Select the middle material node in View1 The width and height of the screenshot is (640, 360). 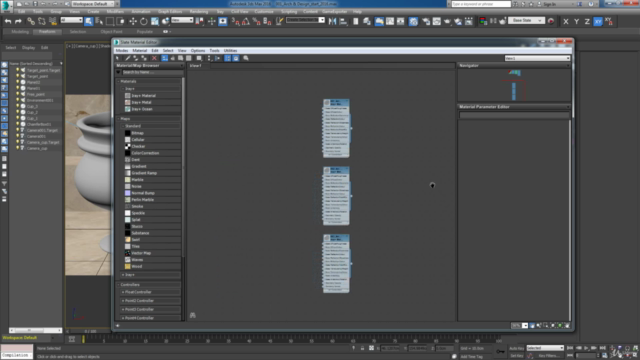[x=336, y=196]
